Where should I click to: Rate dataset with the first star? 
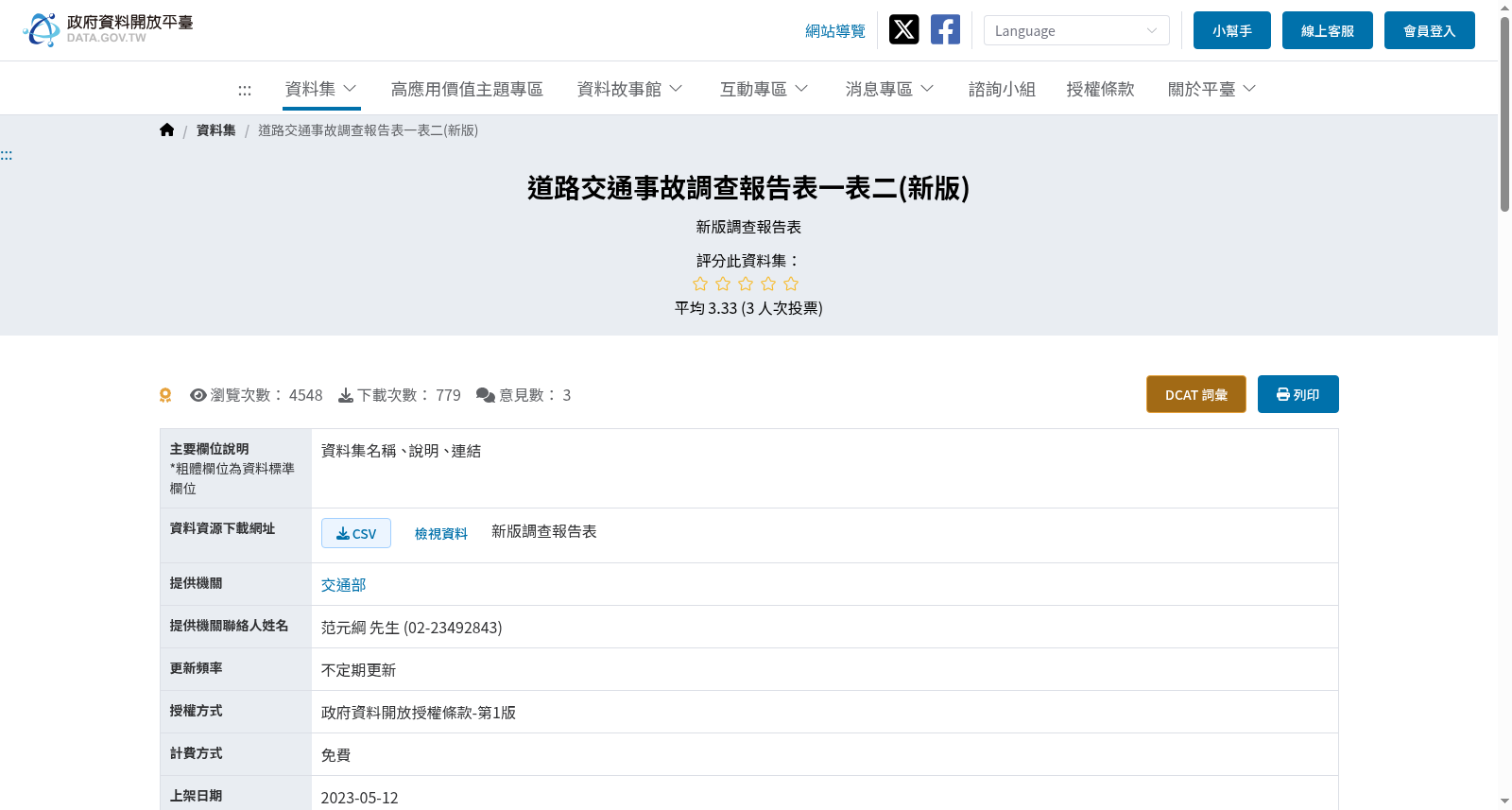[700, 284]
